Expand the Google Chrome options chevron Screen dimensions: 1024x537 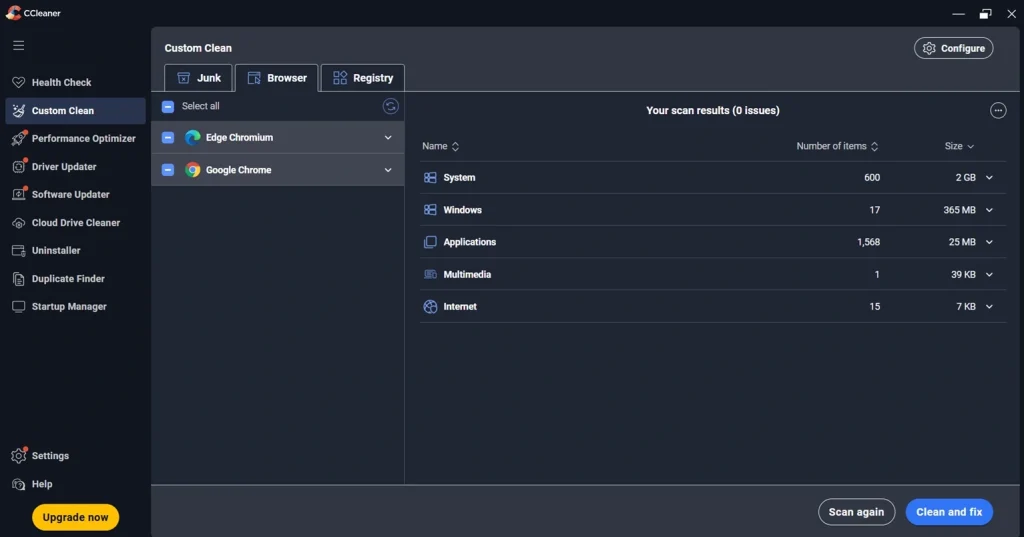click(388, 170)
